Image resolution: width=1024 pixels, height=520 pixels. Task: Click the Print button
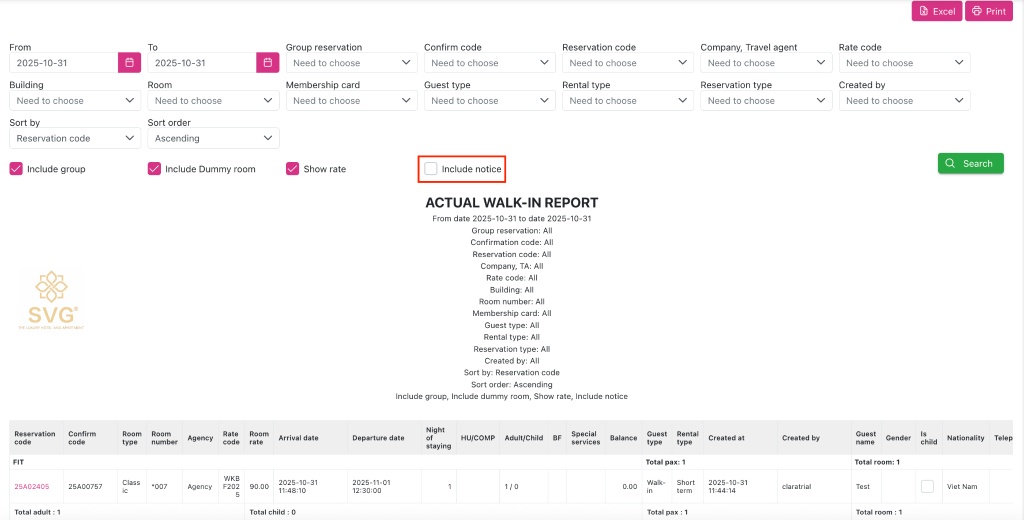coord(989,11)
